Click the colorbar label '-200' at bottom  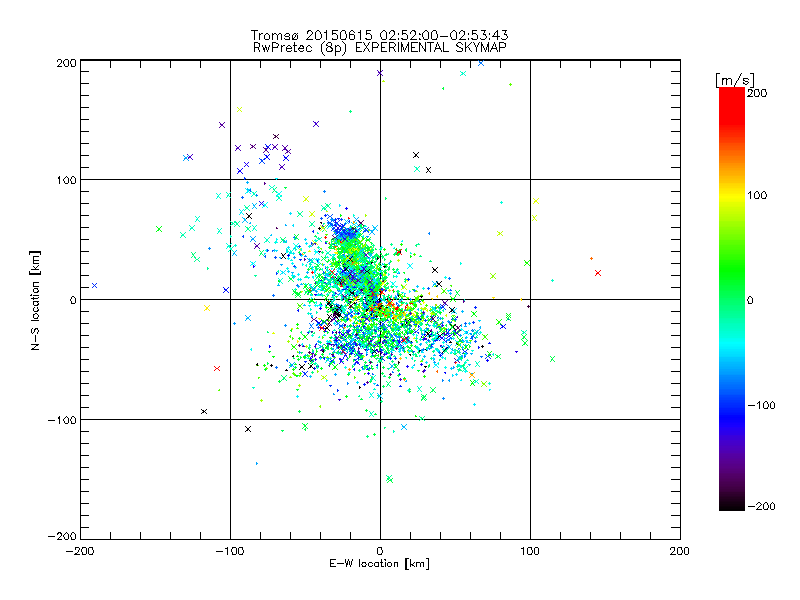[x=761, y=506]
